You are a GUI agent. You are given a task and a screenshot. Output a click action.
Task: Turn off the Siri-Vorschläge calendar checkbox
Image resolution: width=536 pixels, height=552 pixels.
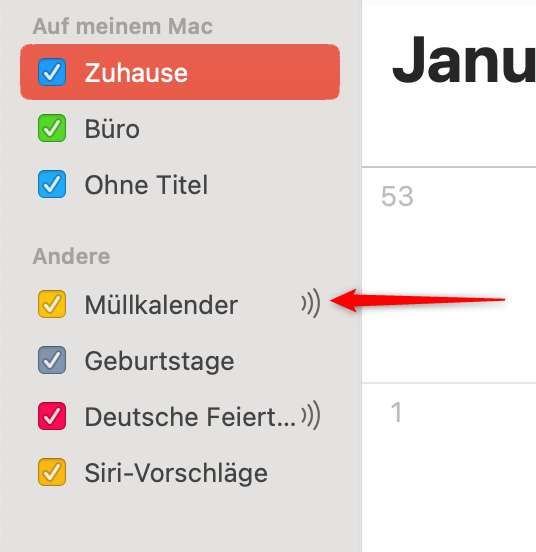pos(52,472)
